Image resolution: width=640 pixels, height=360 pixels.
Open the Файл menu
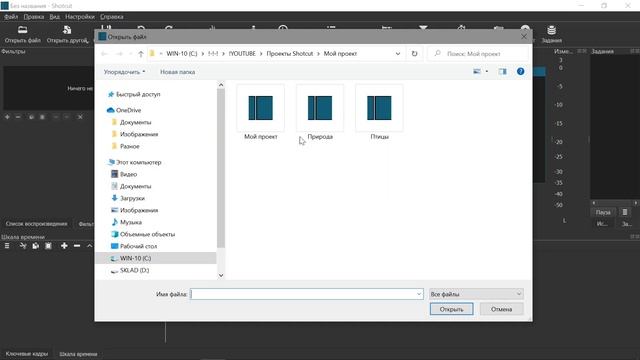11,17
